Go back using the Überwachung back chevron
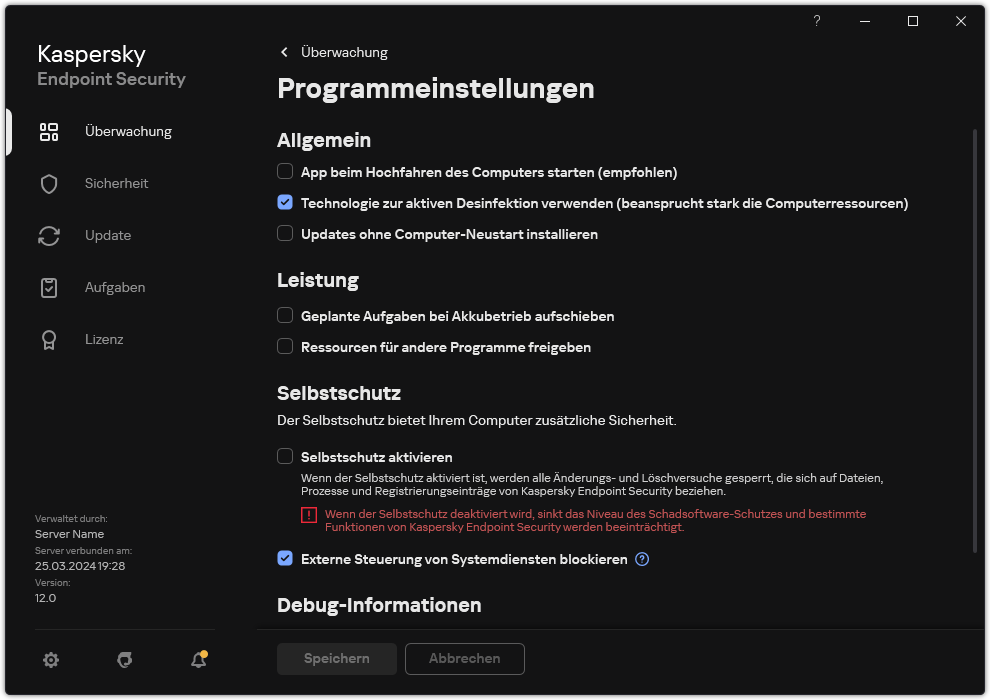Image resolution: width=990 pixels, height=700 pixels. pyautogui.click(x=283, y=52)
